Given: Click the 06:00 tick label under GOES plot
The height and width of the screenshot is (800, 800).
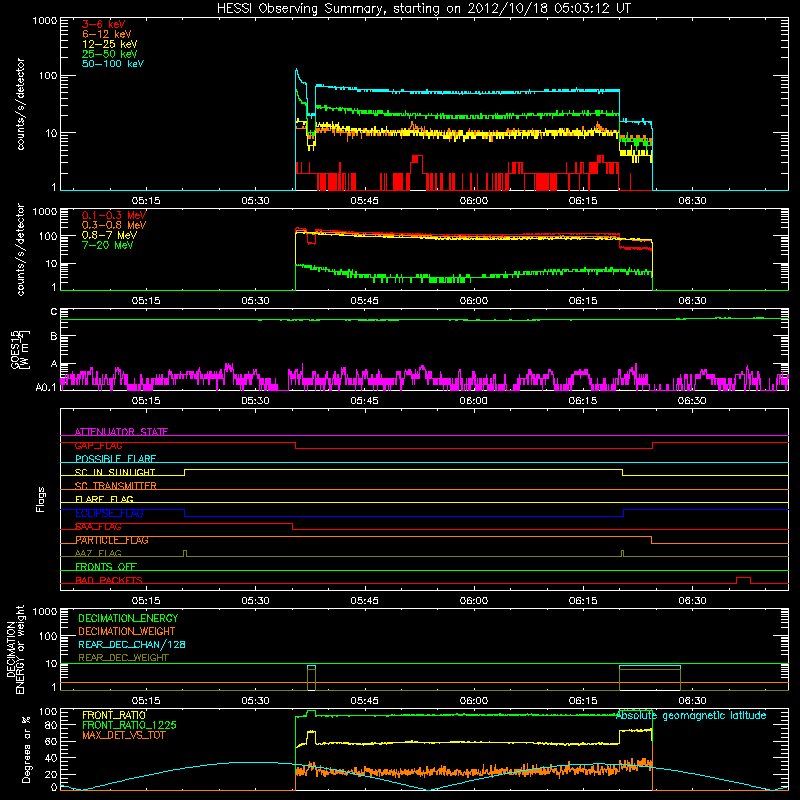Looking at the screenshot, I should [473, 401].
